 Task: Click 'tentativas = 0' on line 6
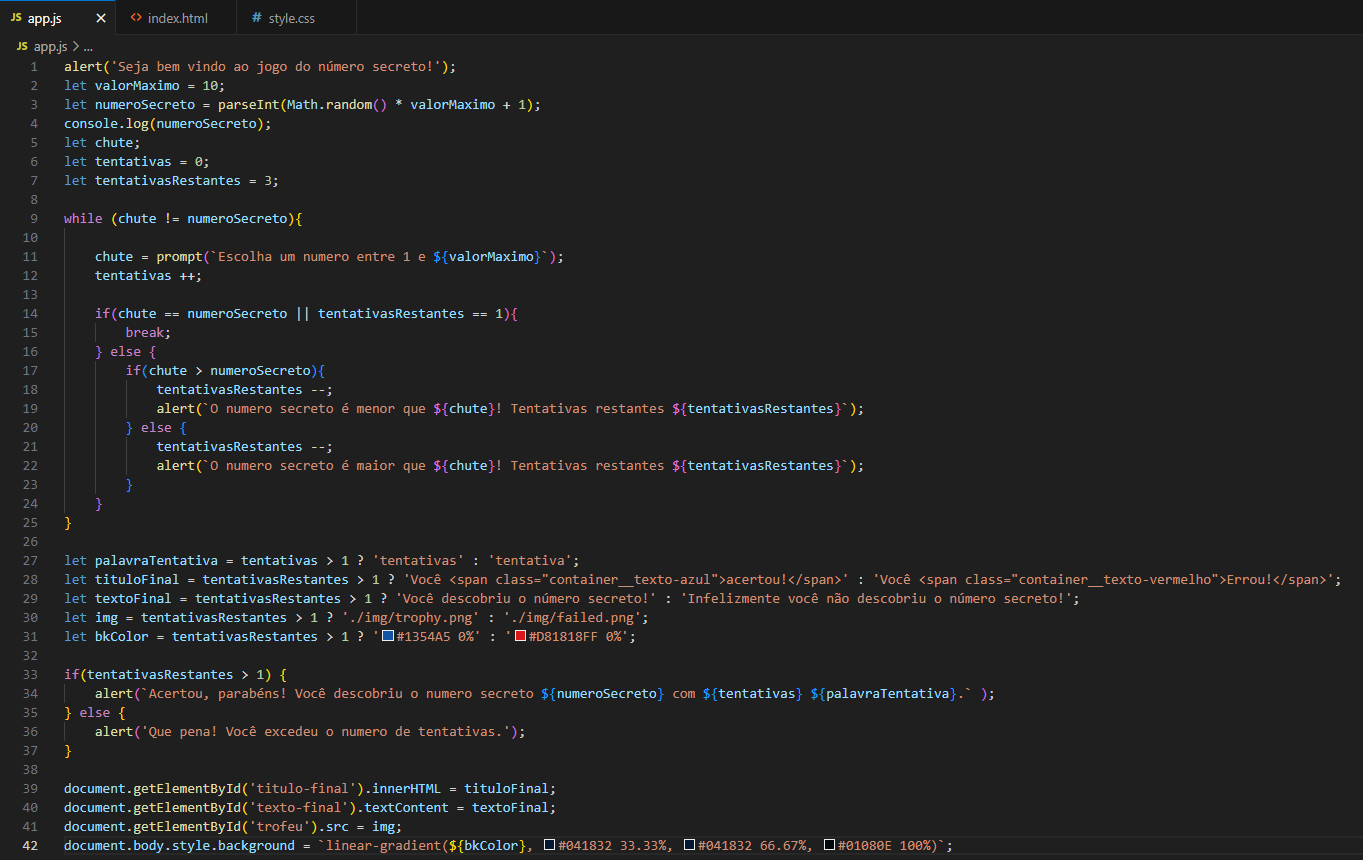pyautogui.click(x=148, y=162)
